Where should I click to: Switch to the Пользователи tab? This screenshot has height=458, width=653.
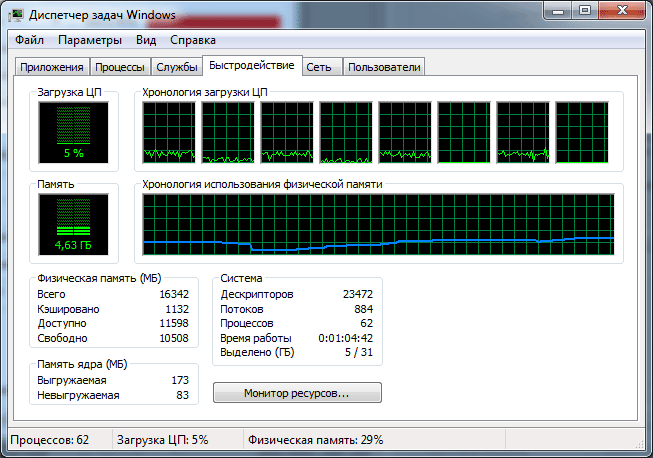point(384,67)
